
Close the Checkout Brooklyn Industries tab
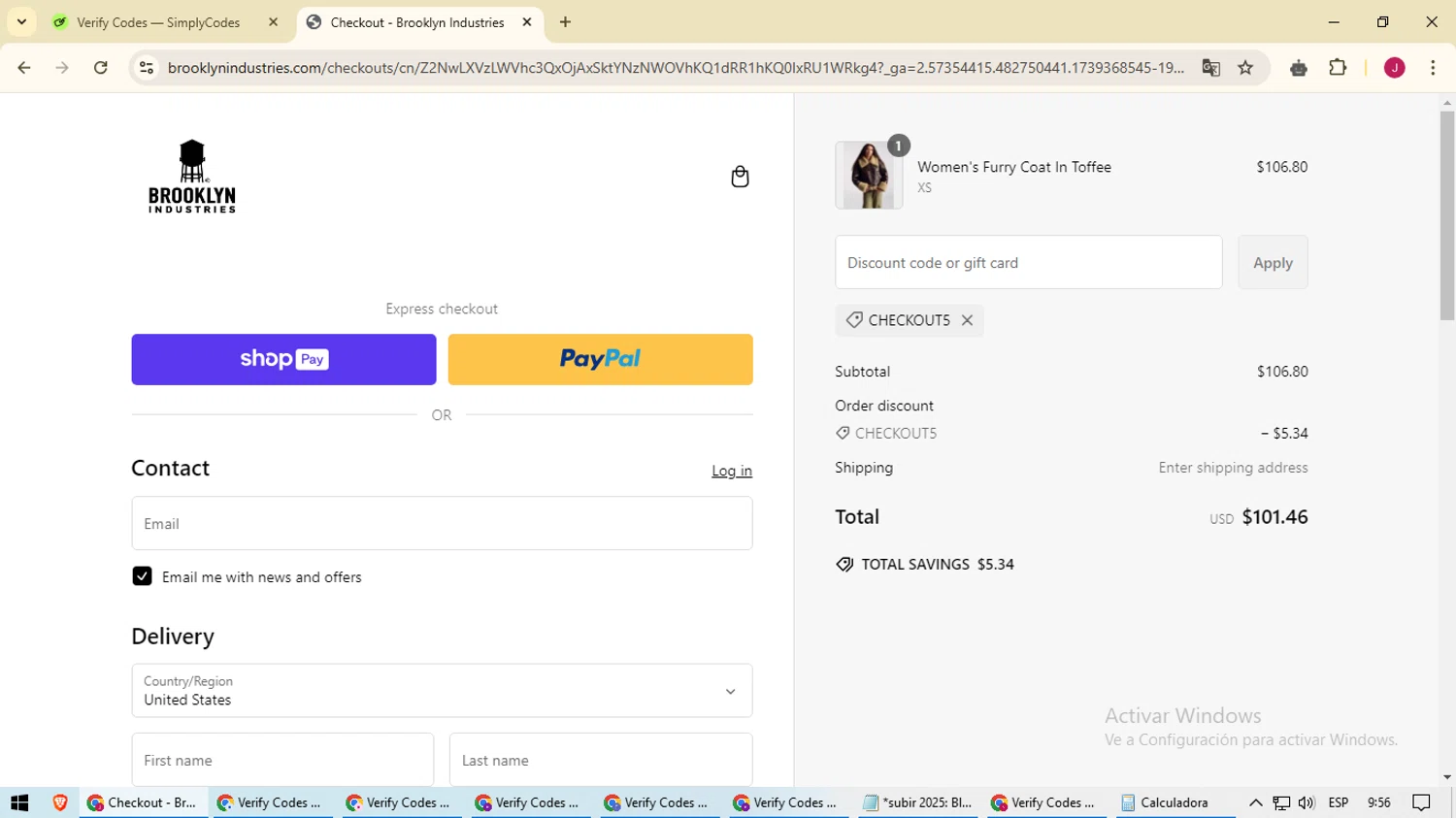[527, 22]
